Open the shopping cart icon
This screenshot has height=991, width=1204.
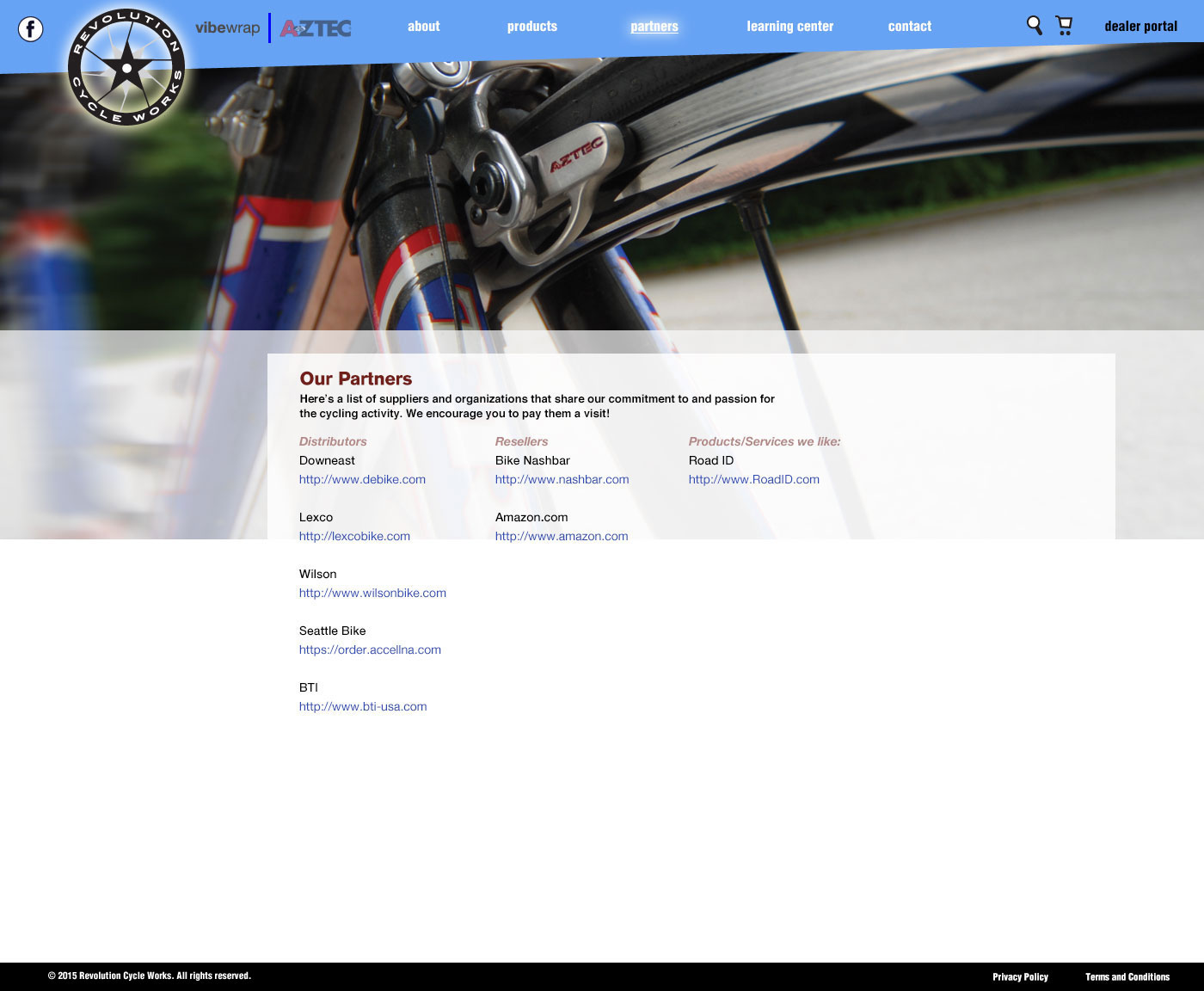tap(1064, 26)
